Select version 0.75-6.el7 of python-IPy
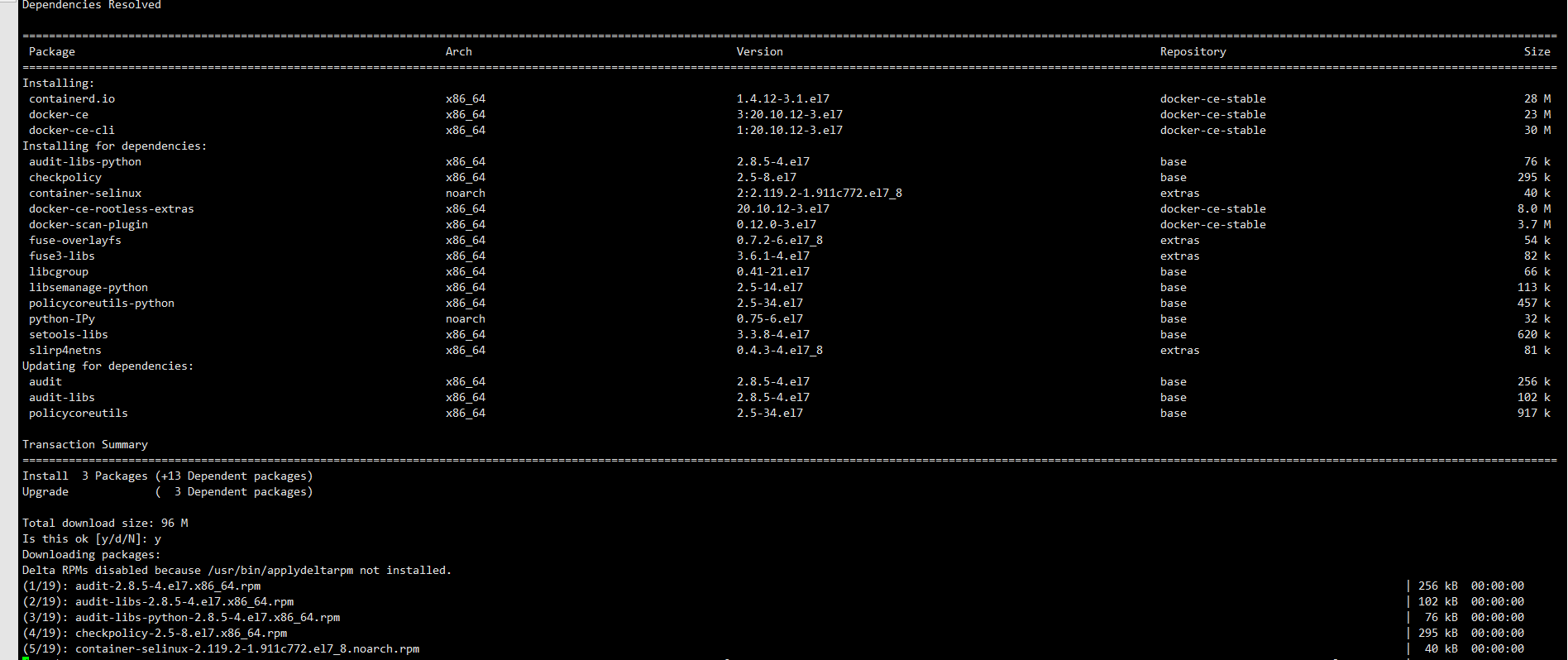 point(770,318)
